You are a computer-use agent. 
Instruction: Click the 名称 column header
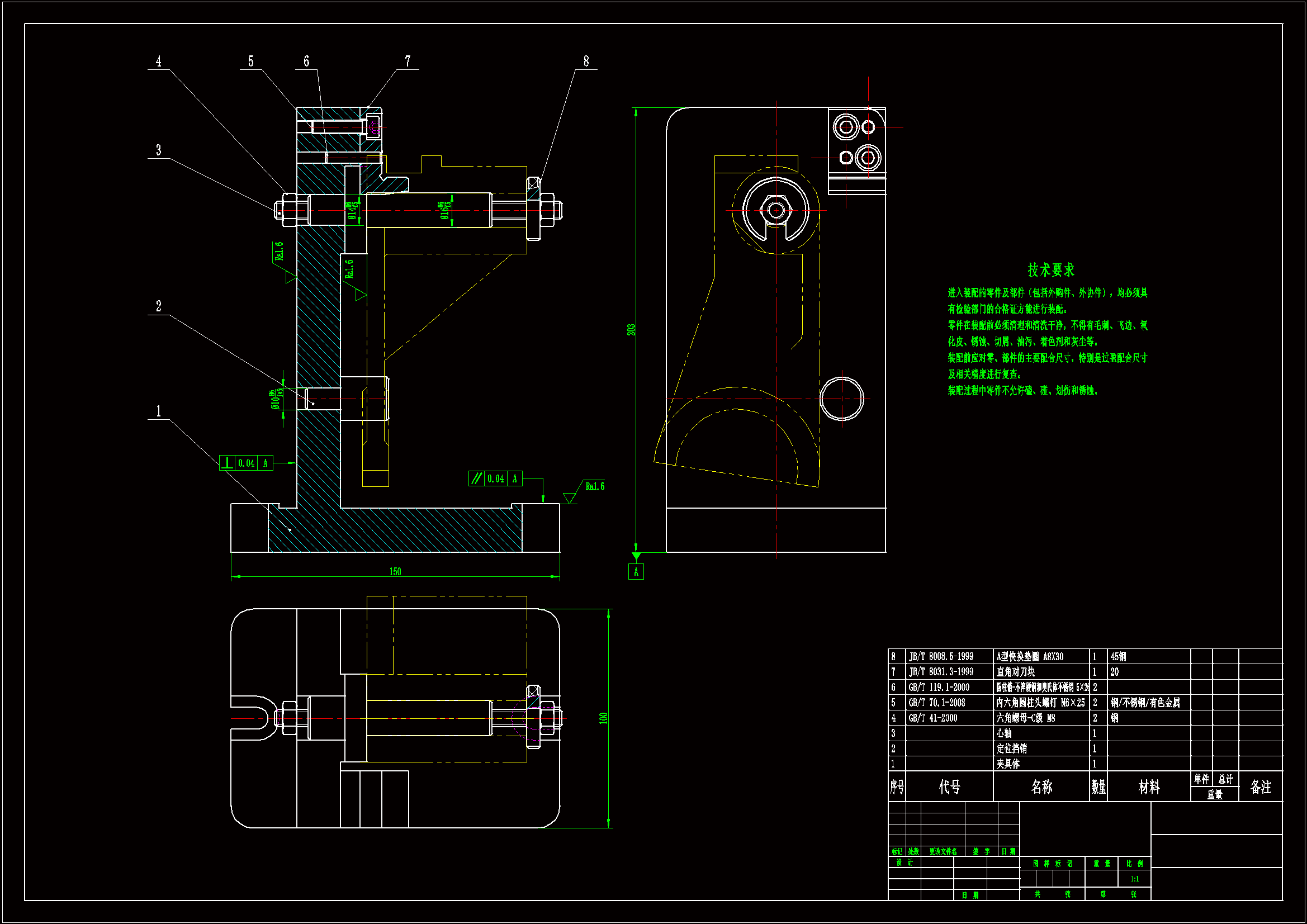click(x=1041, y=787)
